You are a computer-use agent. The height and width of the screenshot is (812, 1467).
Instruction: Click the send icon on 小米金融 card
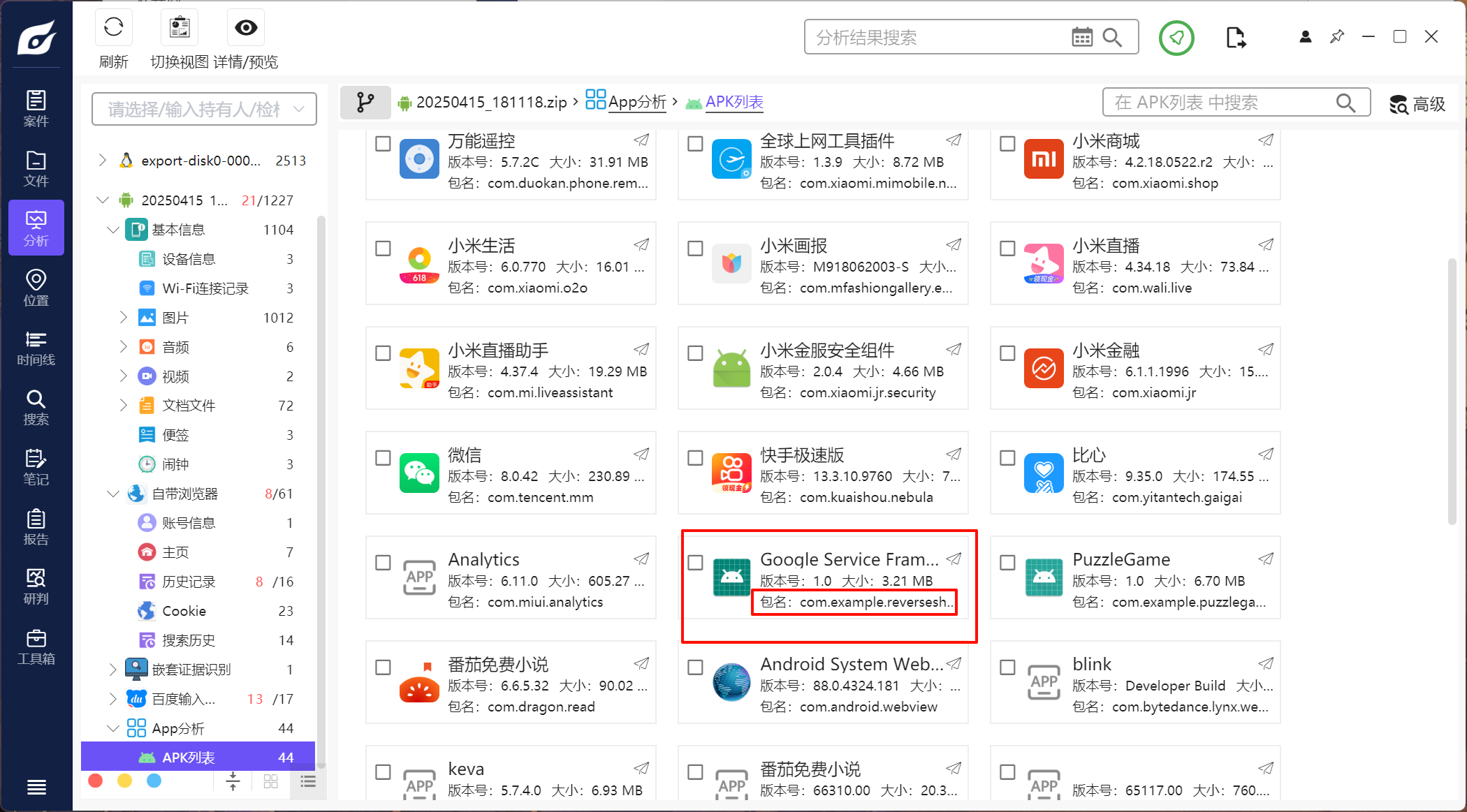tap(1266, 349)
